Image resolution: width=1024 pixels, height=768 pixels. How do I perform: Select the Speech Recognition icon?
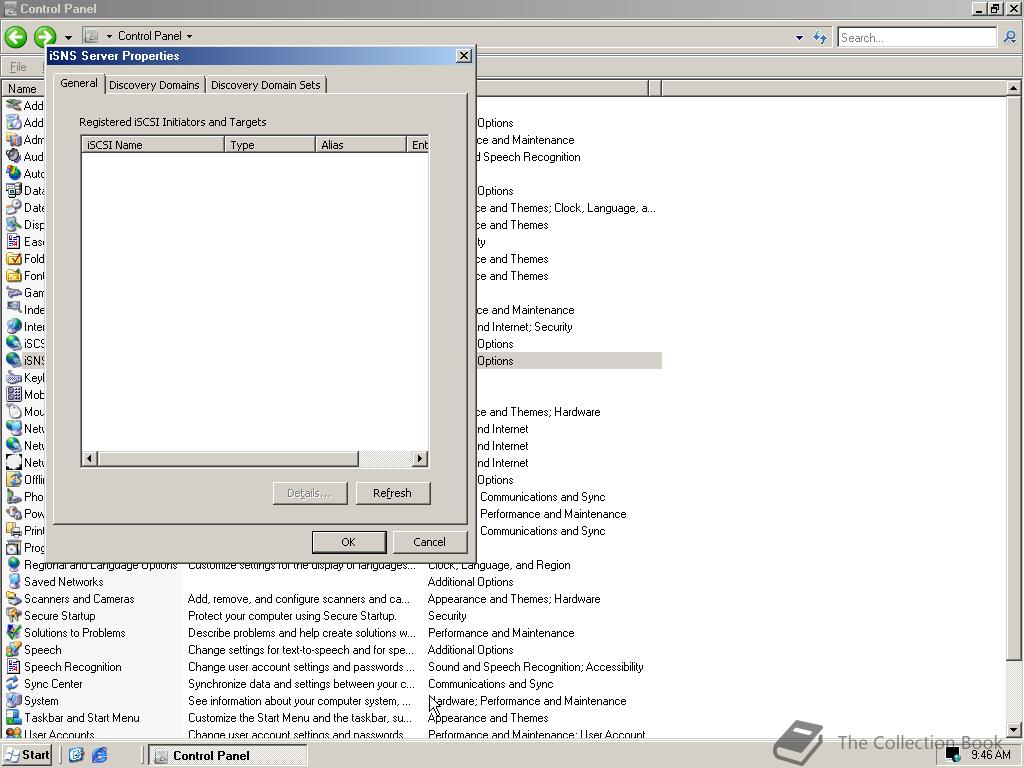pos(13,667)
